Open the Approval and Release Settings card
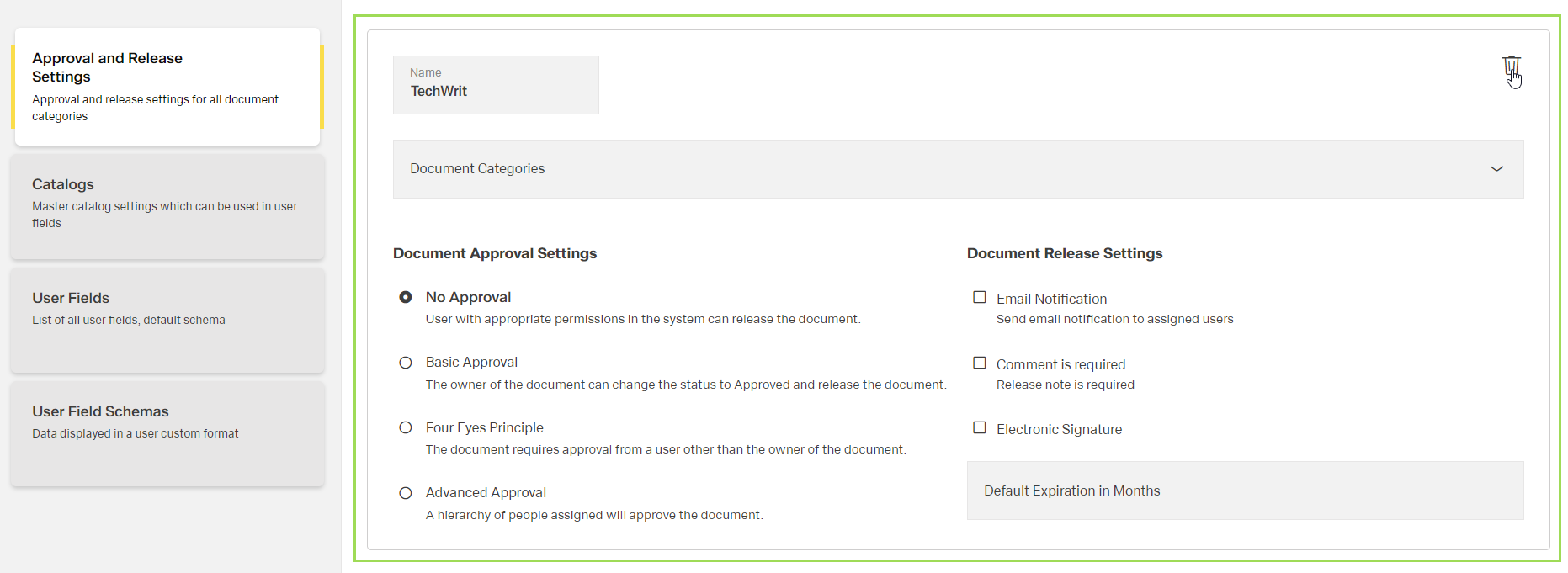Viewport: 1568px width, 573px height. pyautogui.click(x=167, y=87)
